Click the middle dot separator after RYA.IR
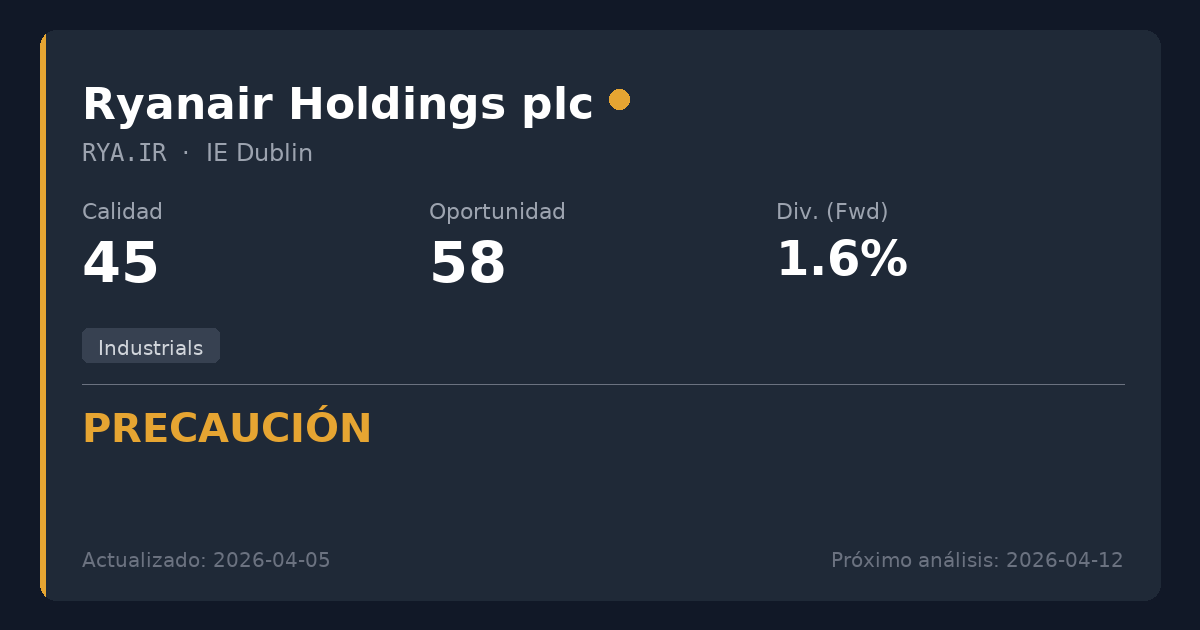This screenshot has width=1200, height=630. coord(186,153)
